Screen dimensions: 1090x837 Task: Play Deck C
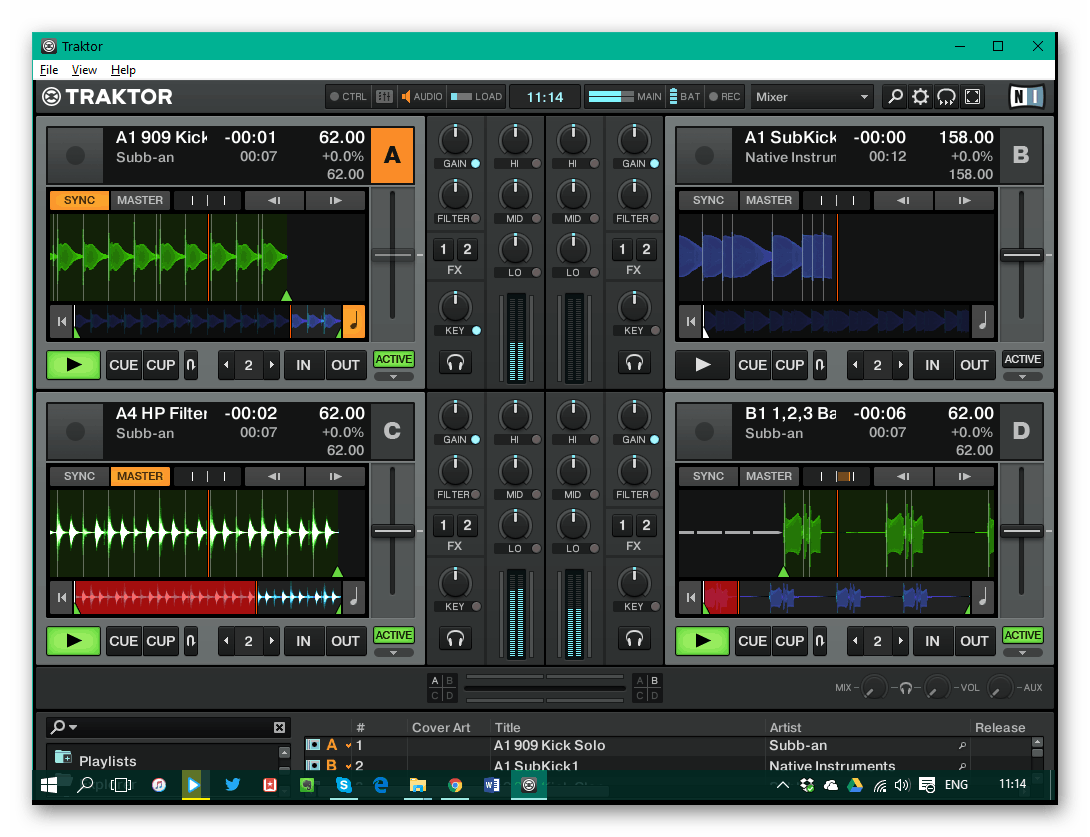(x=74, y=641)
